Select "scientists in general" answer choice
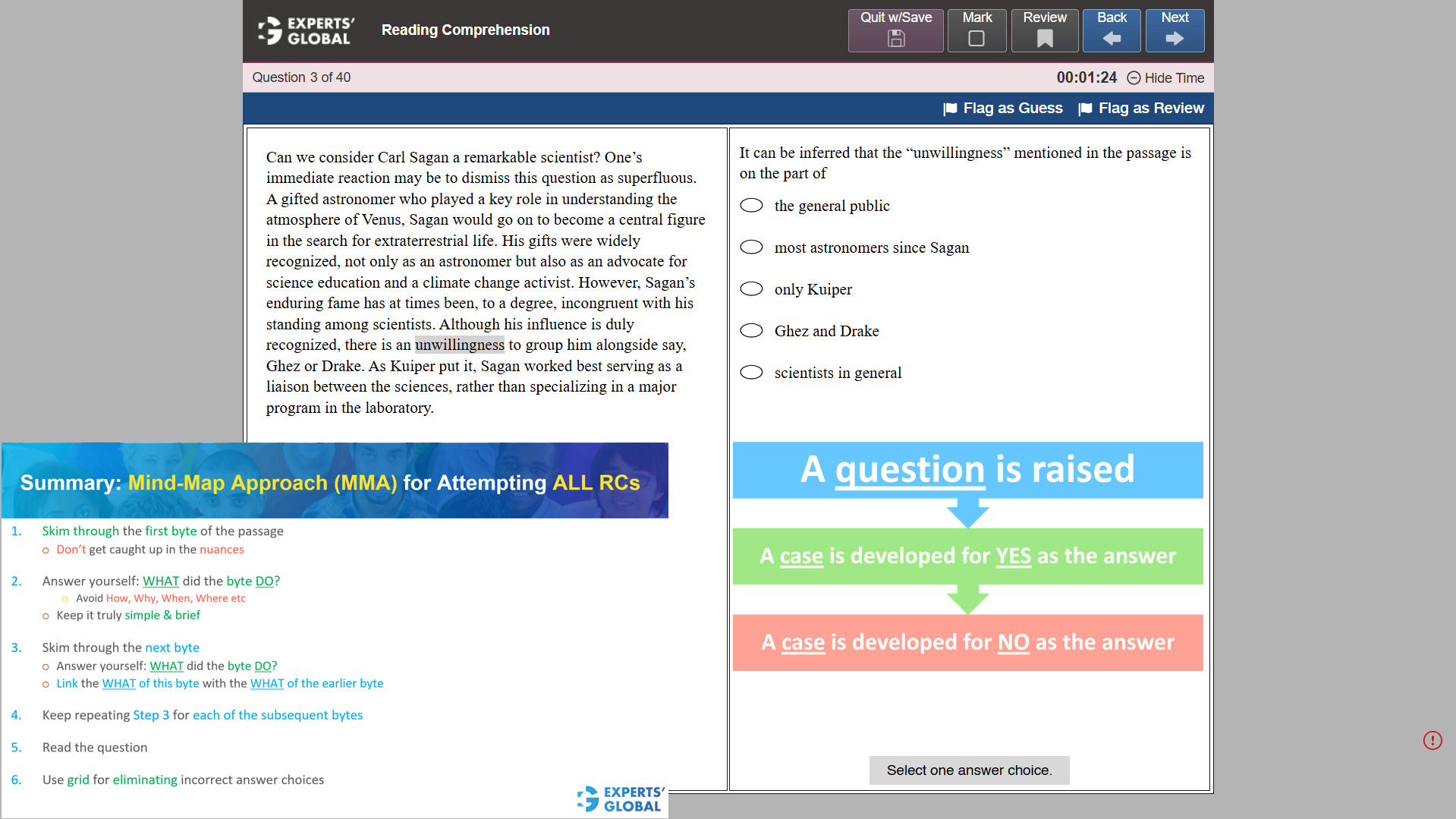Viewport: 1456px width, 819px height. tap(751, 373)
